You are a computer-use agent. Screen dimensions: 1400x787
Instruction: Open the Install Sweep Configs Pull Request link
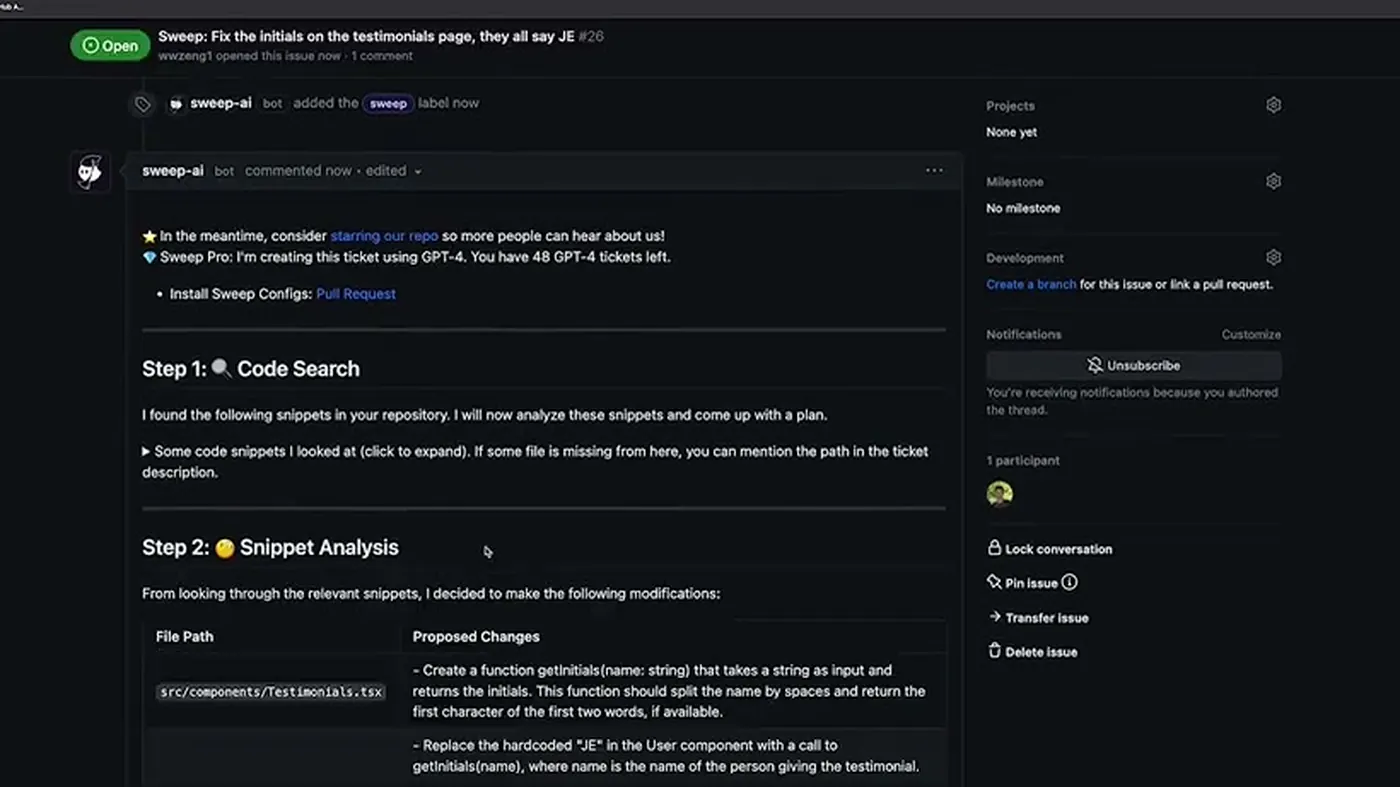(x=356, y=294)
